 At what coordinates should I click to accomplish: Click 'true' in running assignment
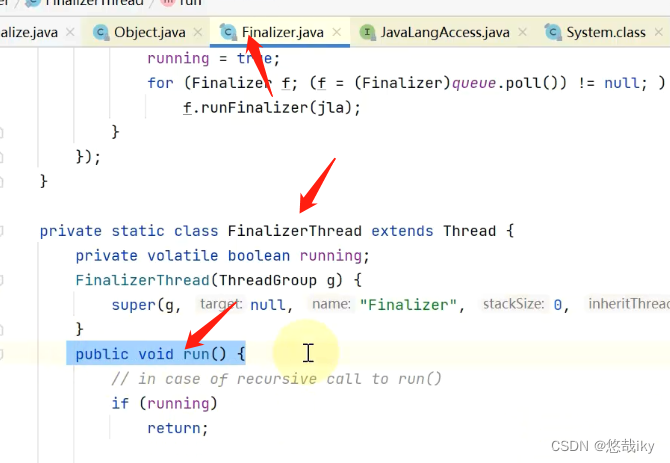[255, 59]
